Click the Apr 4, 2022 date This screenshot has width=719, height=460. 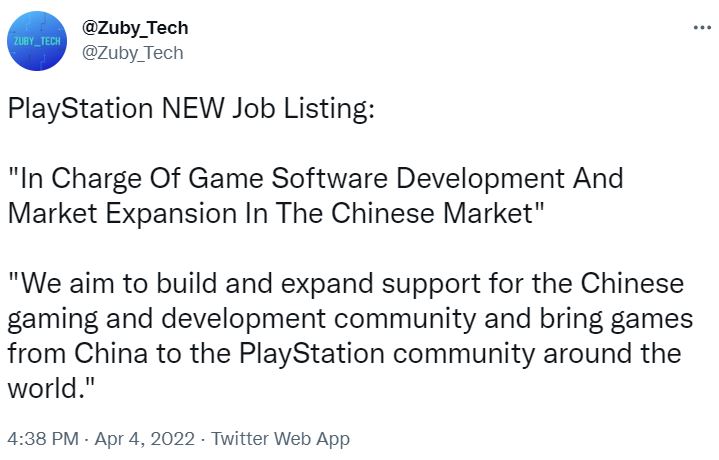(144, 438)
